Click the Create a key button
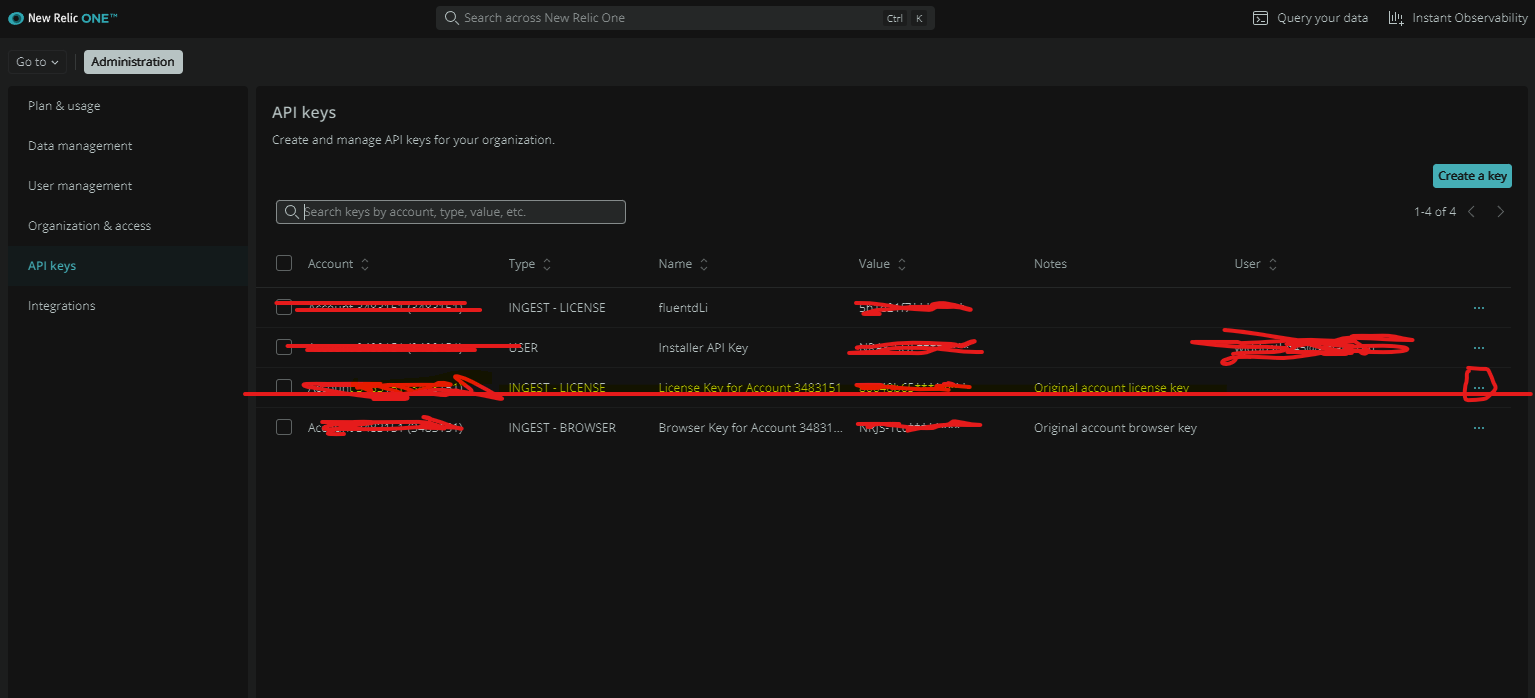 [x=1472, y=176]
